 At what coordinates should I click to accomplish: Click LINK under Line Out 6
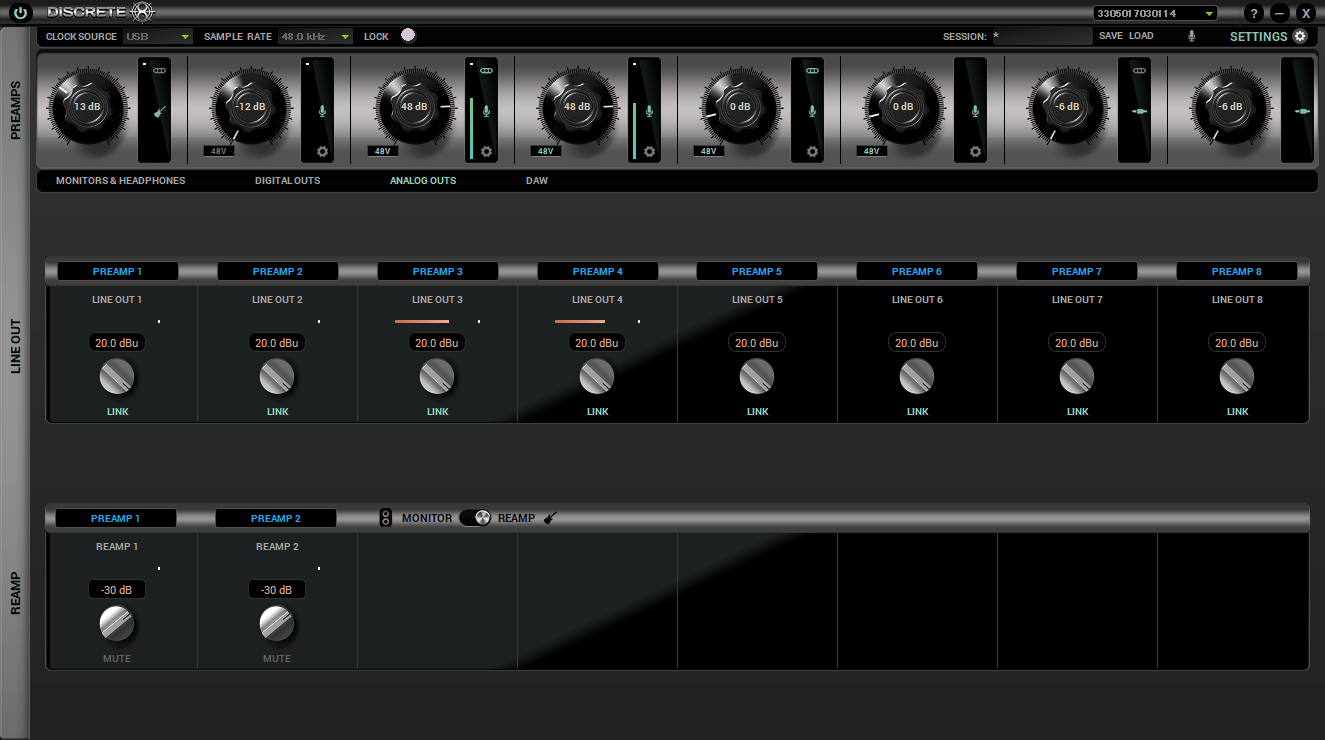(x=918, y=412)
